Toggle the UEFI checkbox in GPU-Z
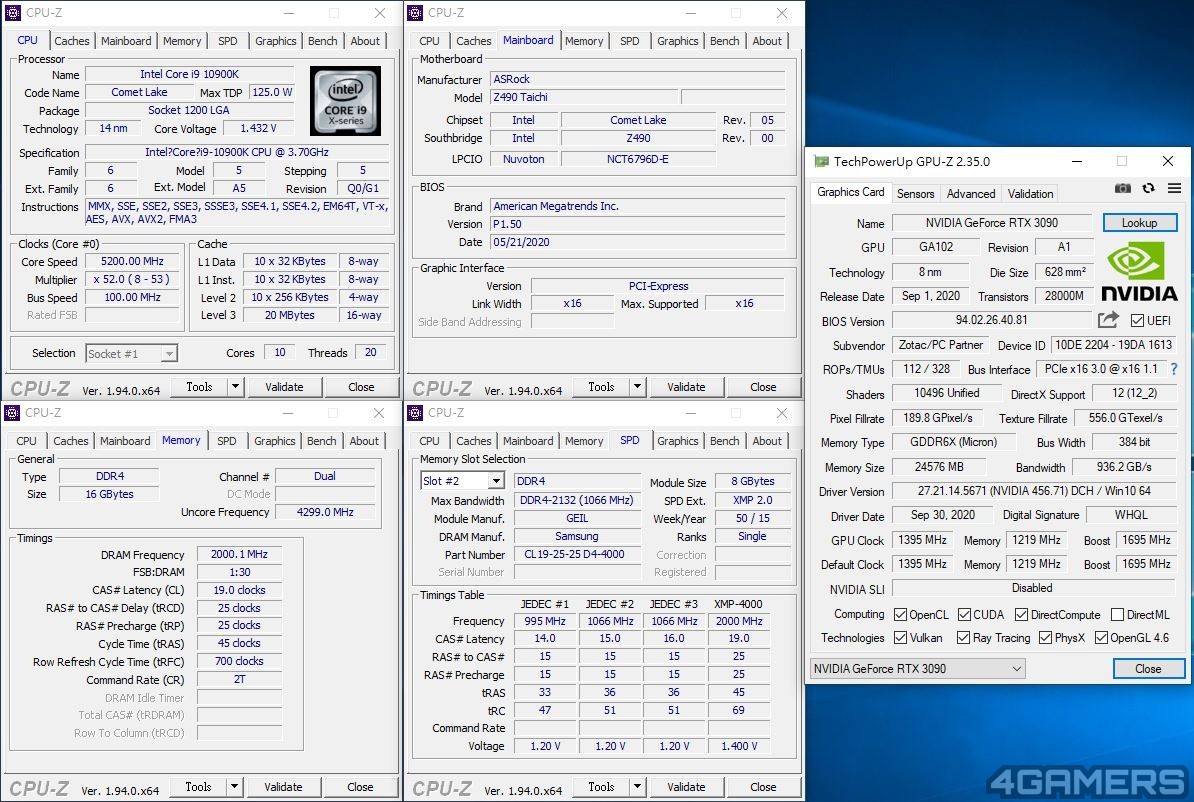Image resolution: width=1194 pixels, height=802 pixels. coord(1137,321)
